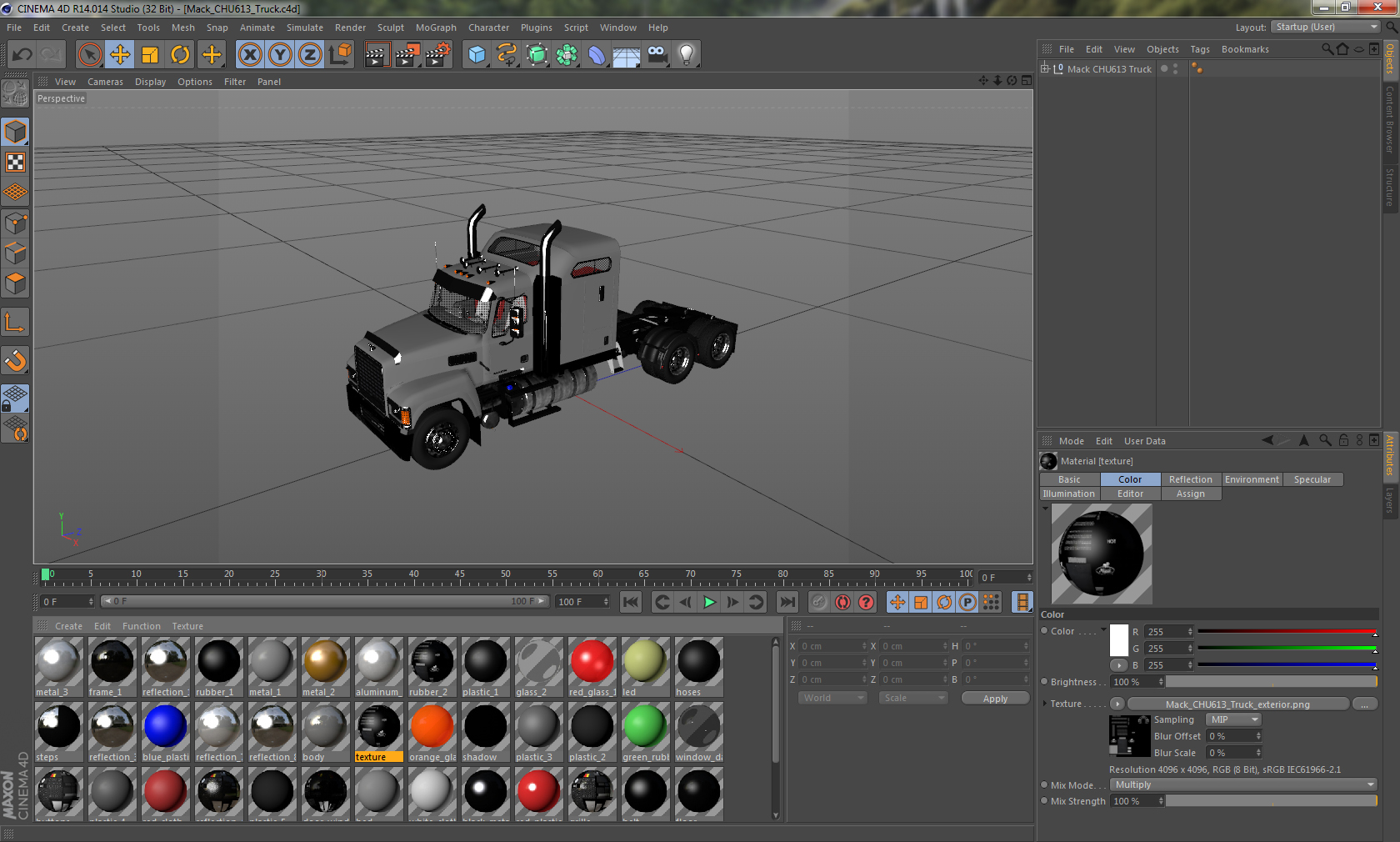Activate the Move tool

point(120,55)
